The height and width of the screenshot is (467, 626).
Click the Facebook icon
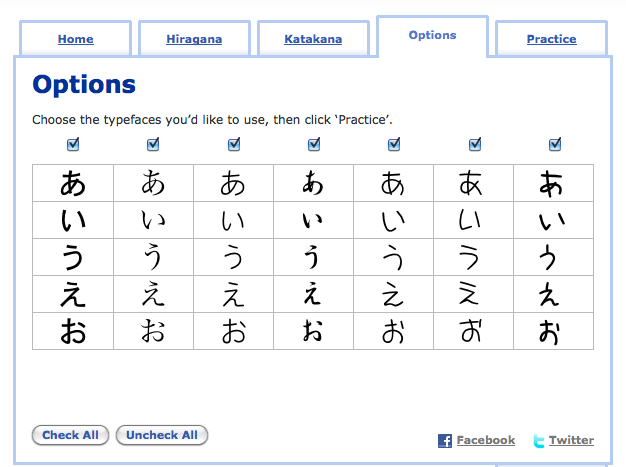pos(445,441)
